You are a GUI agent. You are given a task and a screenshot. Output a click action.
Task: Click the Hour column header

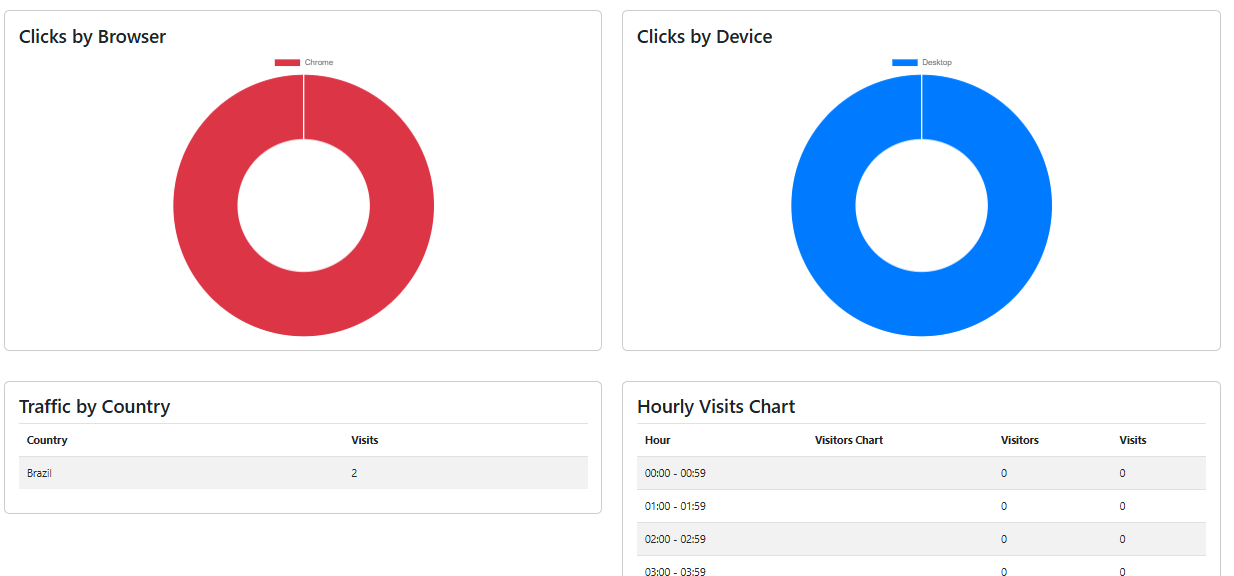pyautogui.click(x=657, y=440)
